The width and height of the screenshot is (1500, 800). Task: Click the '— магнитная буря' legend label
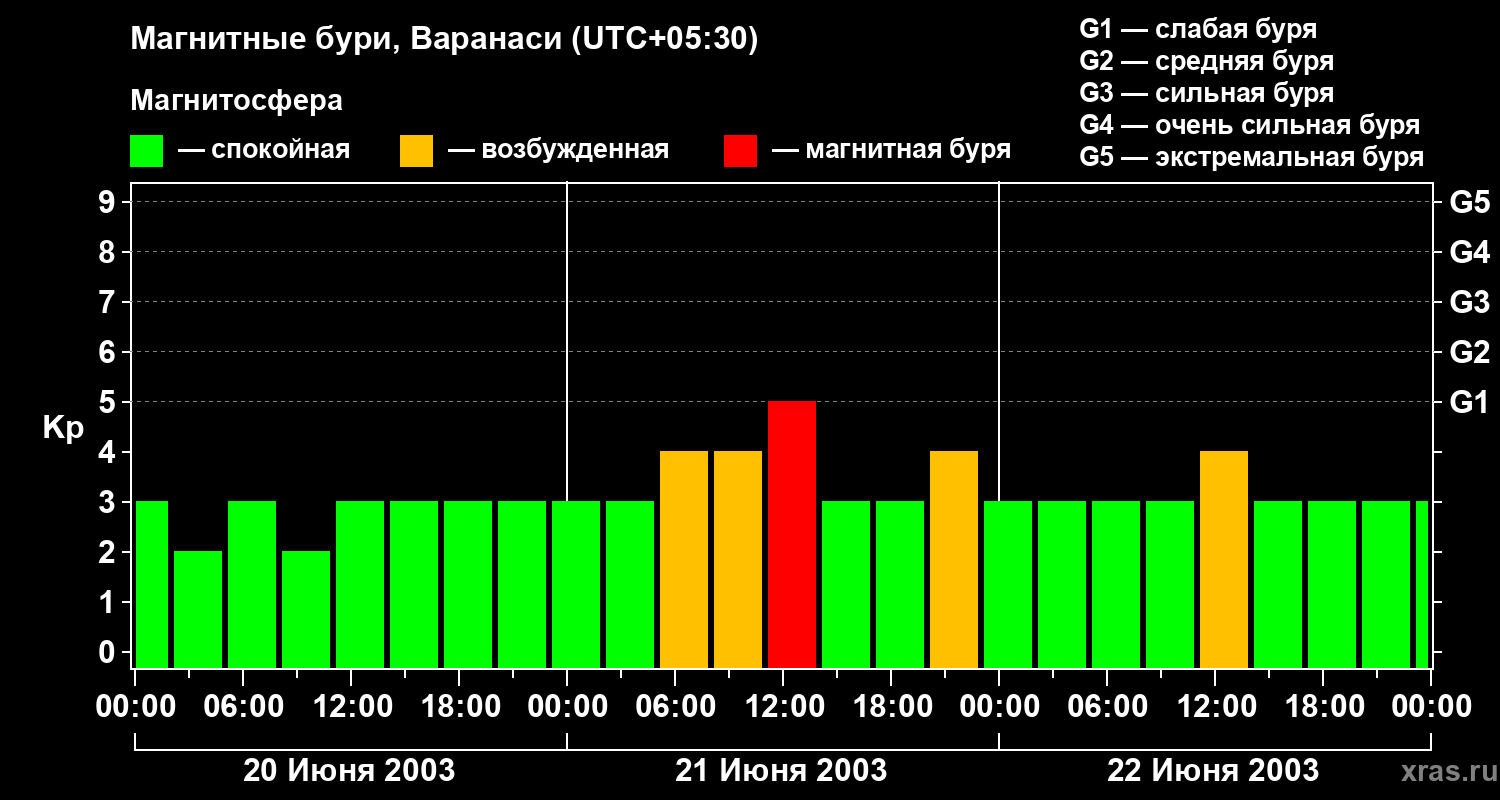point(892,150)
